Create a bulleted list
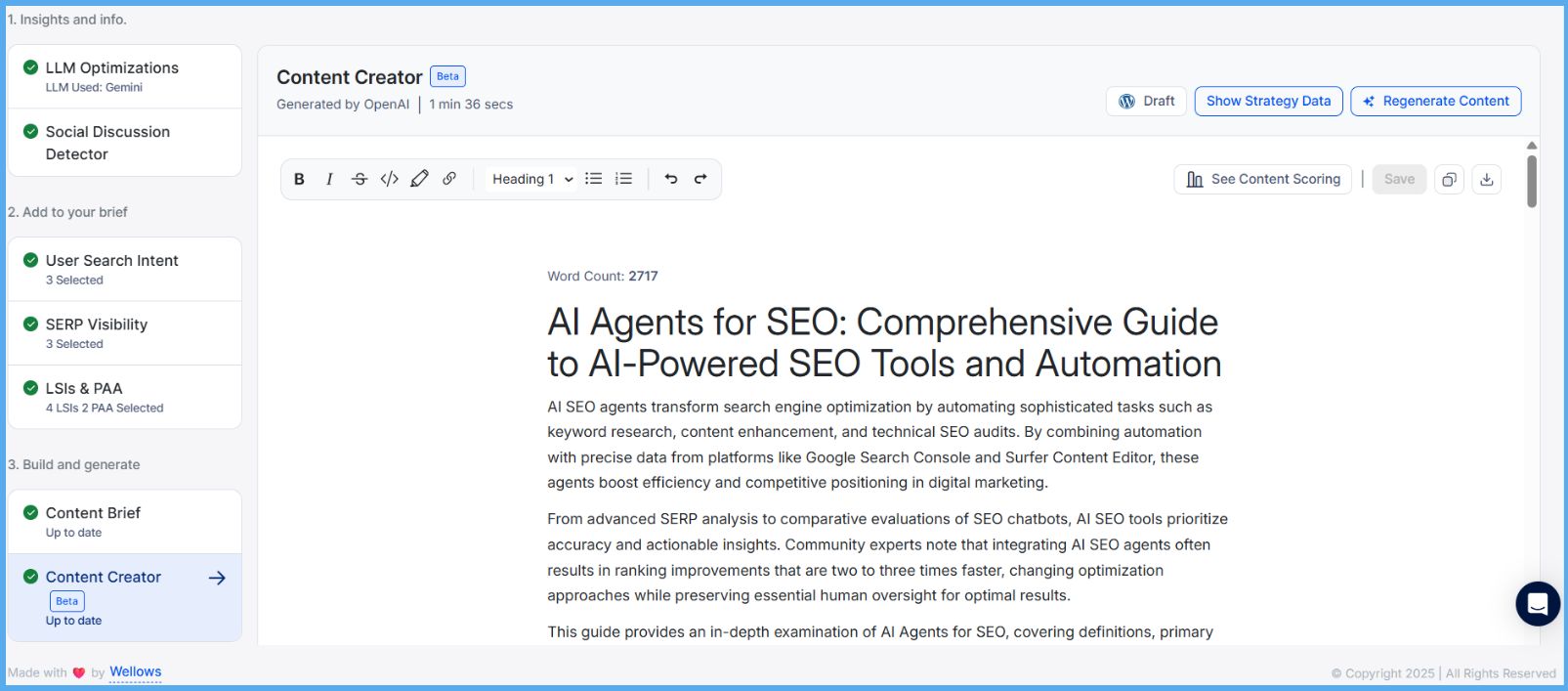 [593, 179]
